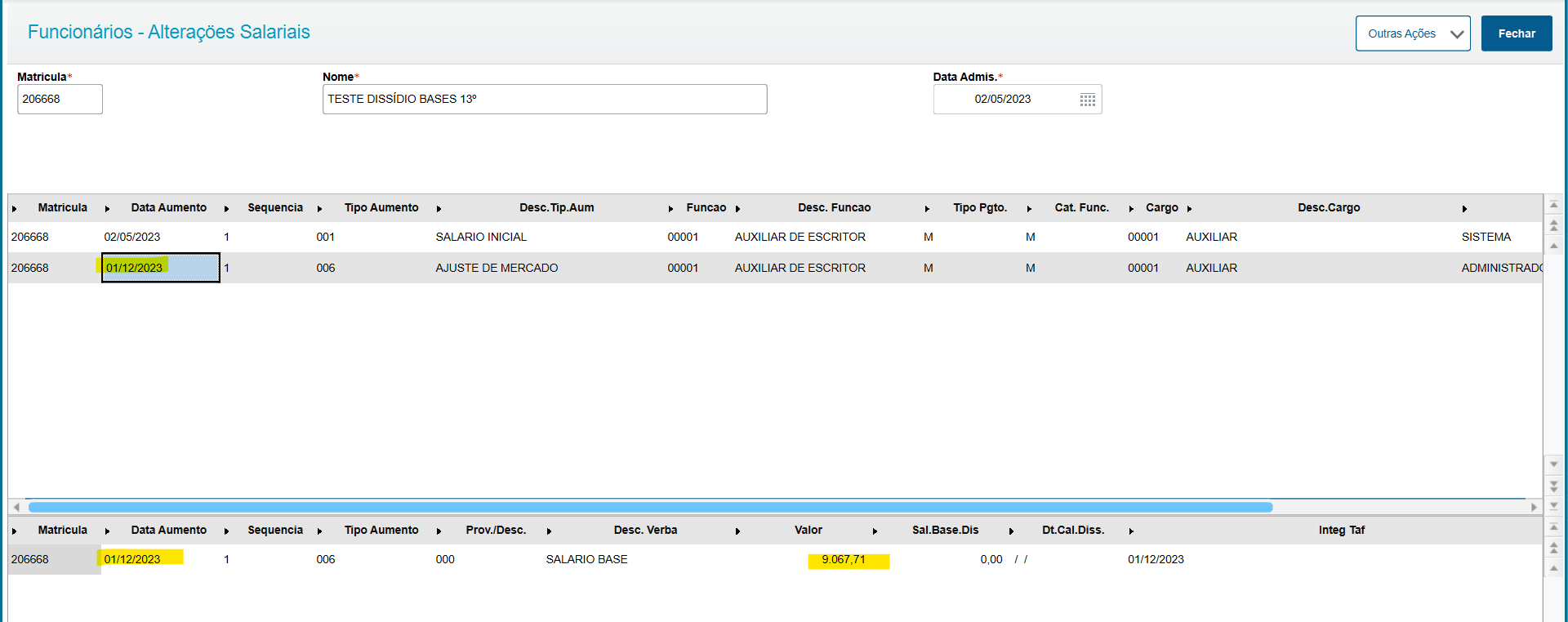Click Sal.Base.Dis column header

[945, 531]
